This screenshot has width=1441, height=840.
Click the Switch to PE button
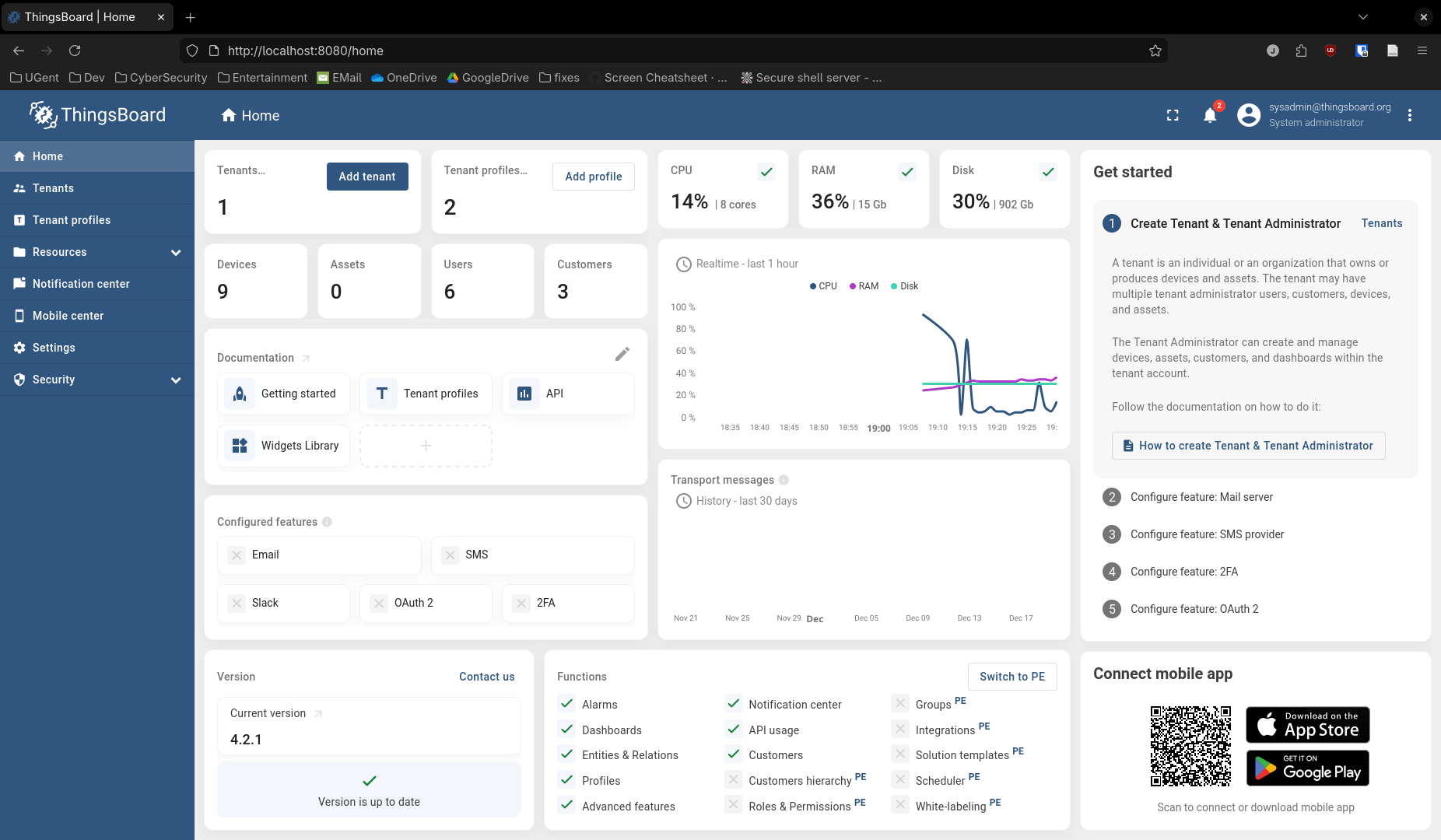(1012, 677)
